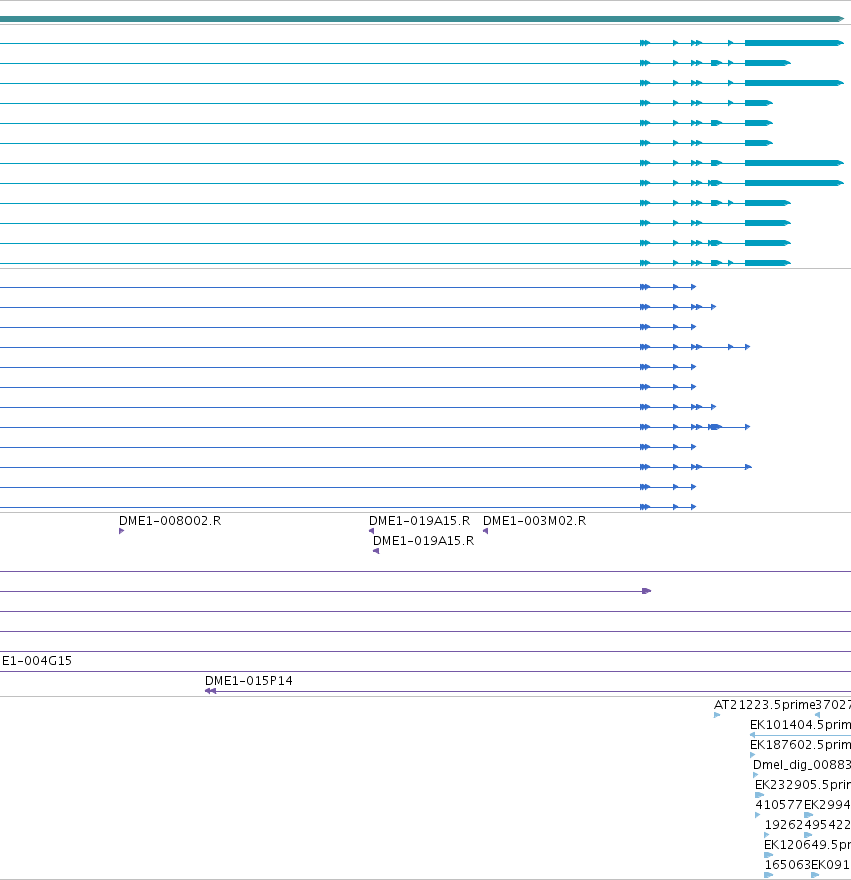Image resolution: width=851 pixels, height=880 pixels.
Task: Click the 410577 feature label
Action: coord(779,805)
